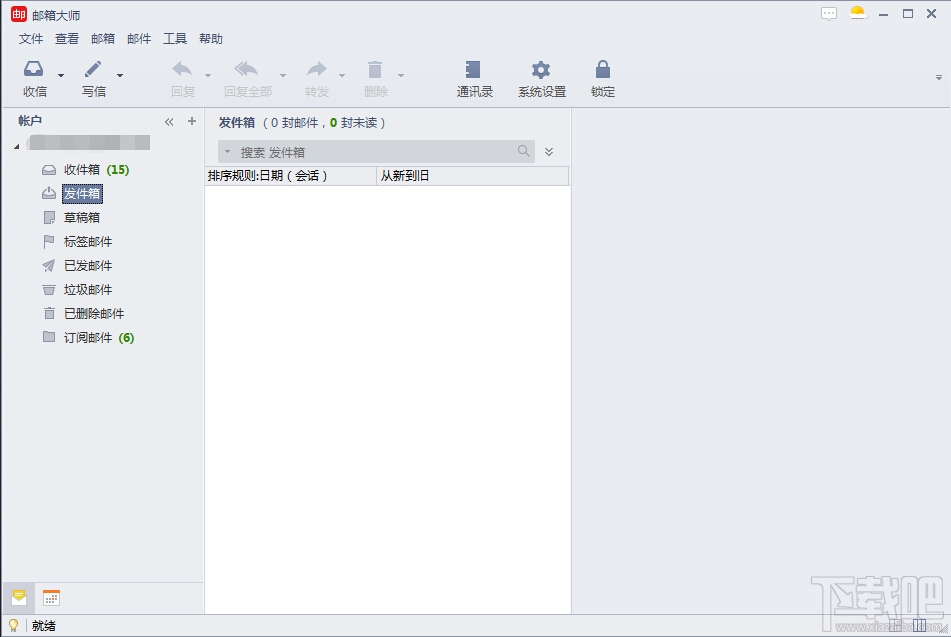Click the 已删除邮件 trash icon
The height and width of the screenshot is (637, 951).
(x=49, y=313)
